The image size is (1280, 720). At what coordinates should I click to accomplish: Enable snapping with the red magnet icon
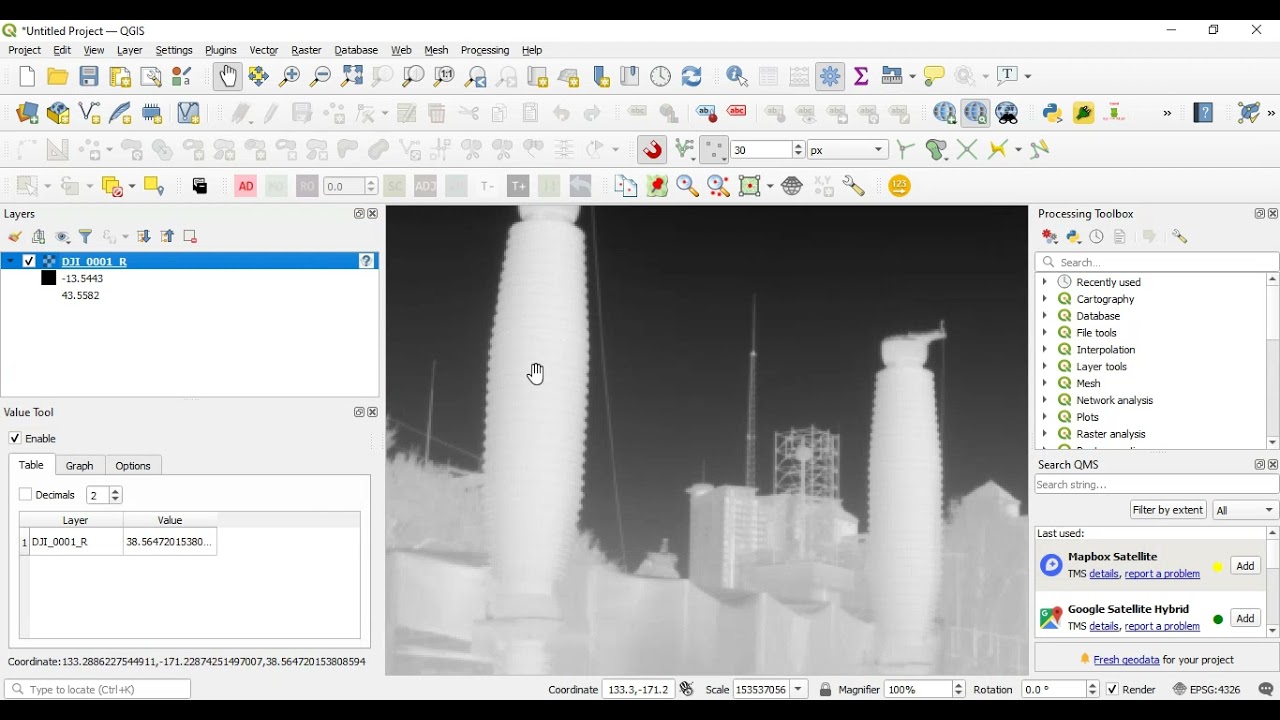(x=653, y=150)
